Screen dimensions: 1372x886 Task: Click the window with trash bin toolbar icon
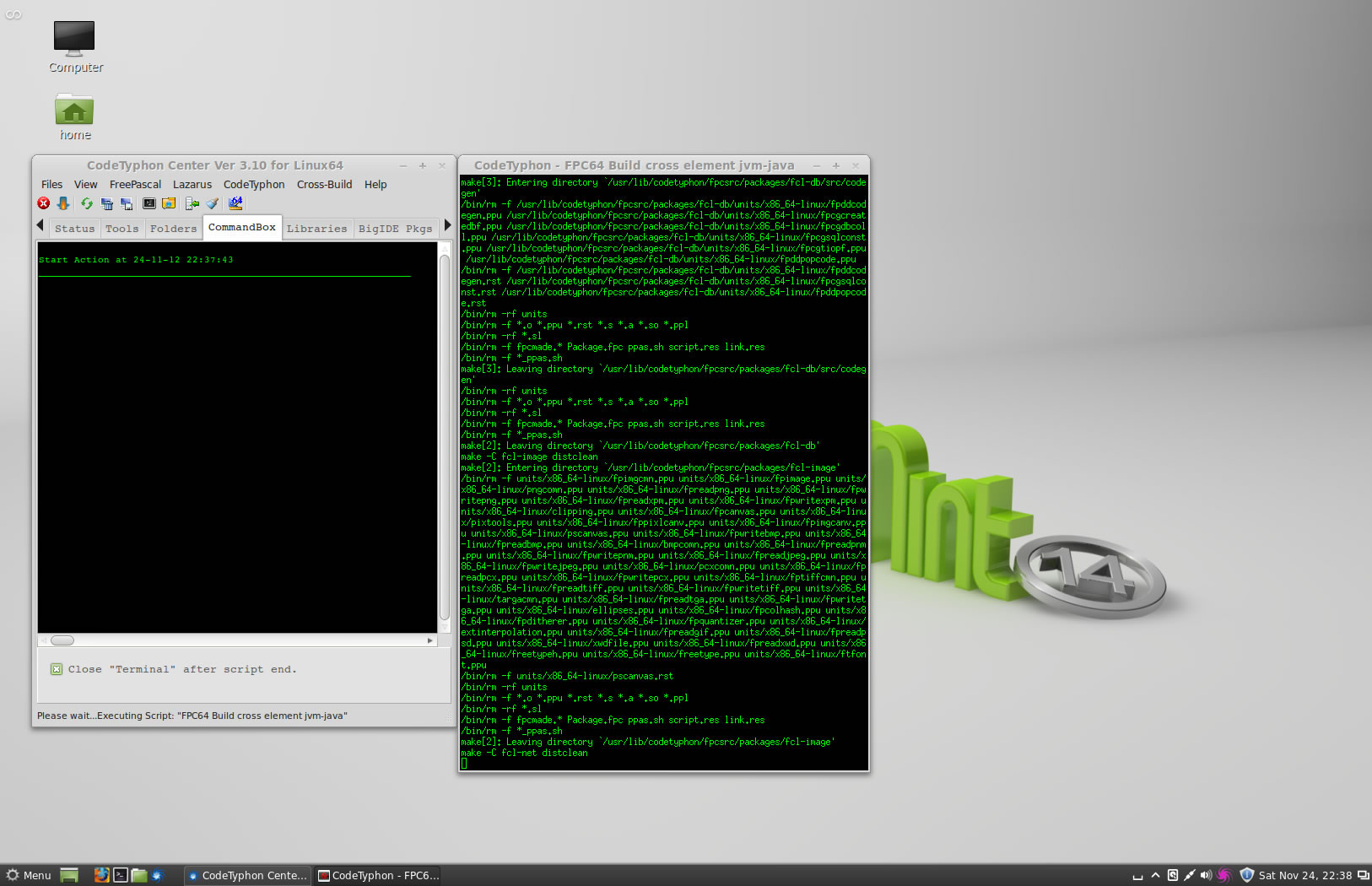[x=107, y=203]
